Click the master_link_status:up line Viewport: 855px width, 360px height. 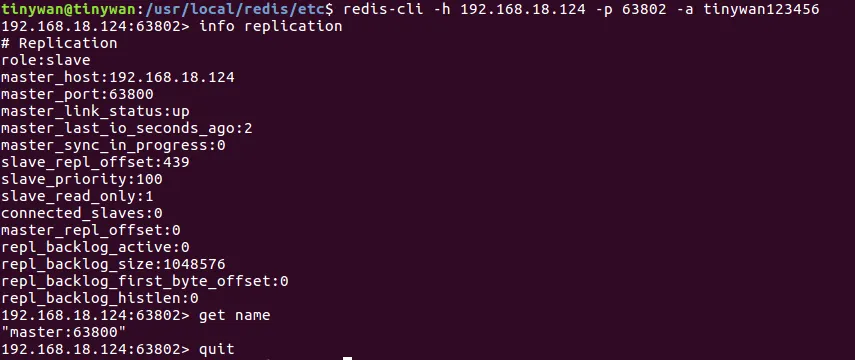pyautogui.click(x=95, y=111)
